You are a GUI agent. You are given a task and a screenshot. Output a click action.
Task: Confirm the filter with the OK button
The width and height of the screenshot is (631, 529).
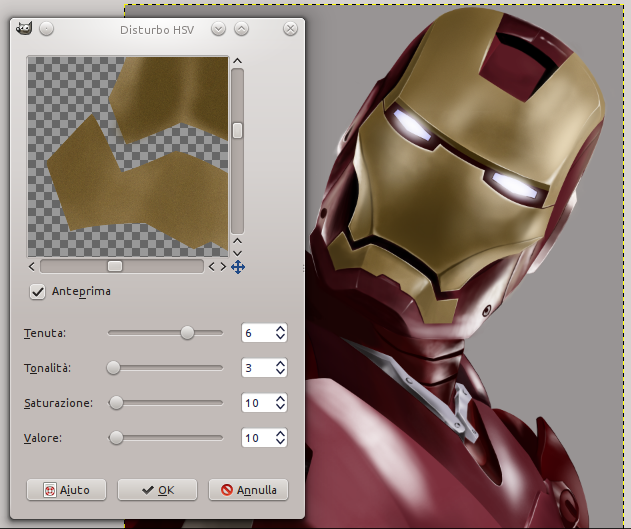[157, 490]
